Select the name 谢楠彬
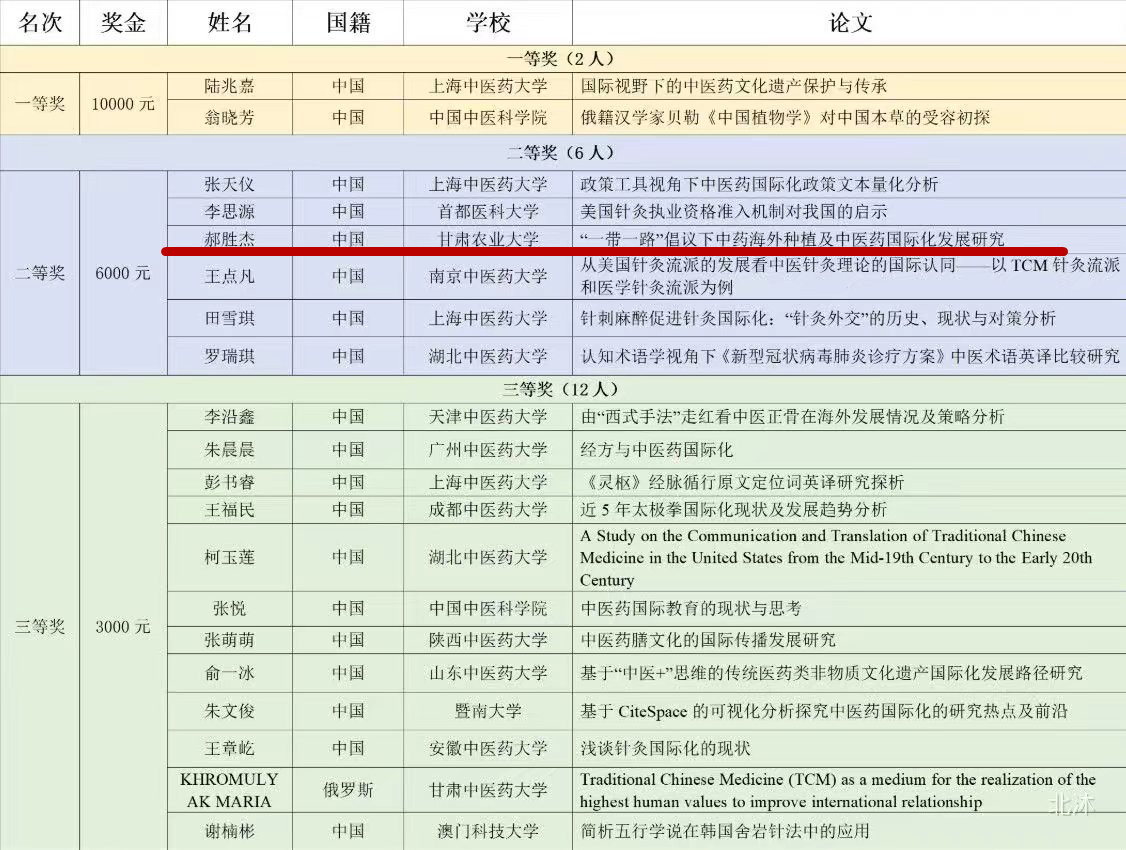 coord(230,831)
